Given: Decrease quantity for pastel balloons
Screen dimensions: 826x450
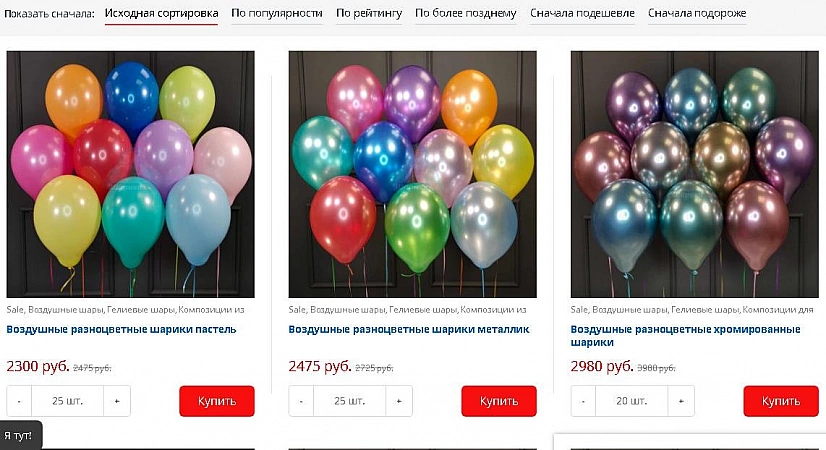Looking at the screenshot, I should [19, 401].
